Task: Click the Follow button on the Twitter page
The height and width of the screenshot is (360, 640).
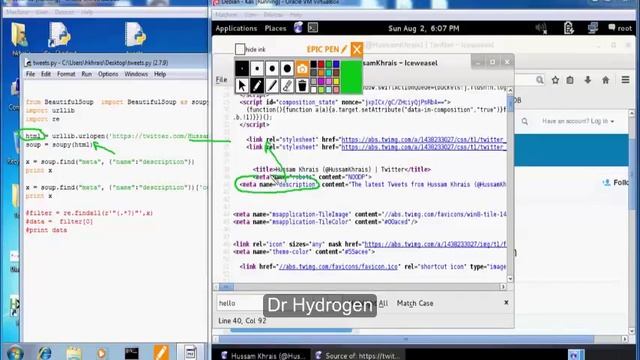Action: pyautogui.click(x=616, y=182)
